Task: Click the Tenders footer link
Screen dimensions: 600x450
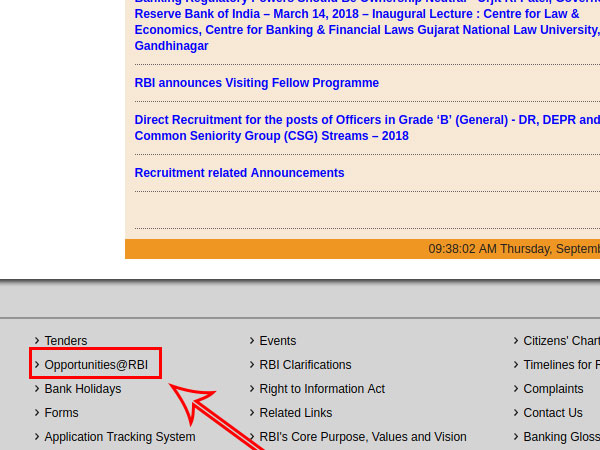Action: 66,341
